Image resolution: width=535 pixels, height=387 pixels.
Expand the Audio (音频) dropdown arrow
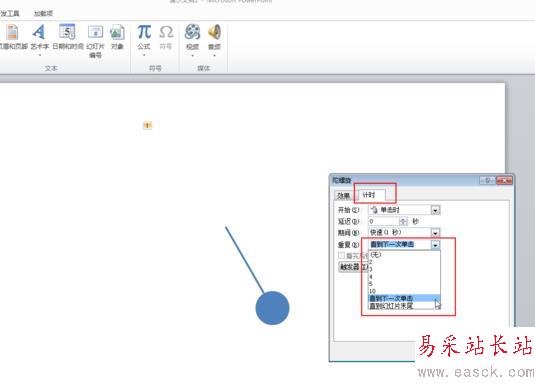[x=214, y=55]
